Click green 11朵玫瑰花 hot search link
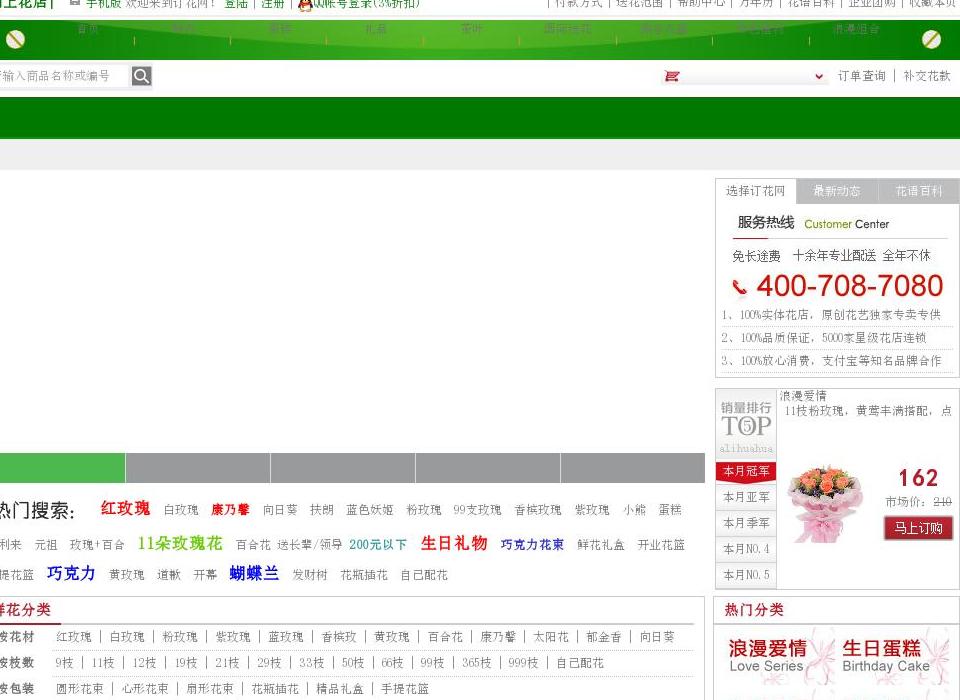960x700 pixels. click(x=180, y=543)
